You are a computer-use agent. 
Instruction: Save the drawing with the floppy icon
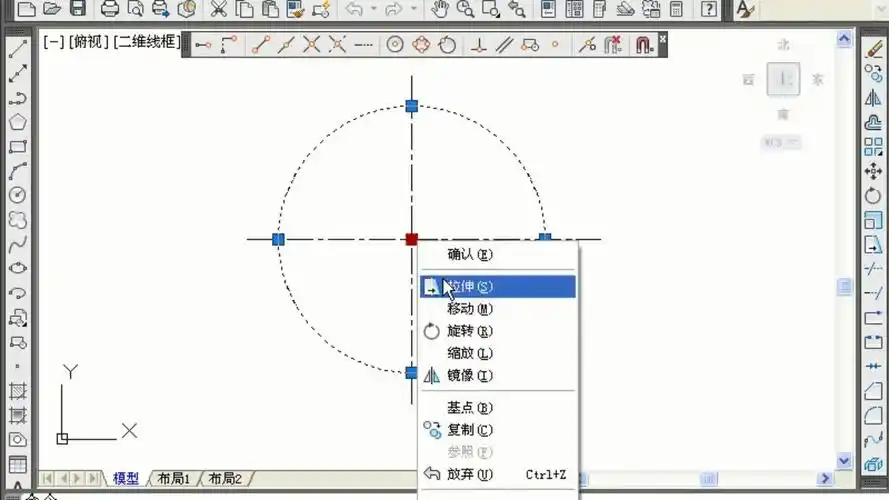coord(78,9)
